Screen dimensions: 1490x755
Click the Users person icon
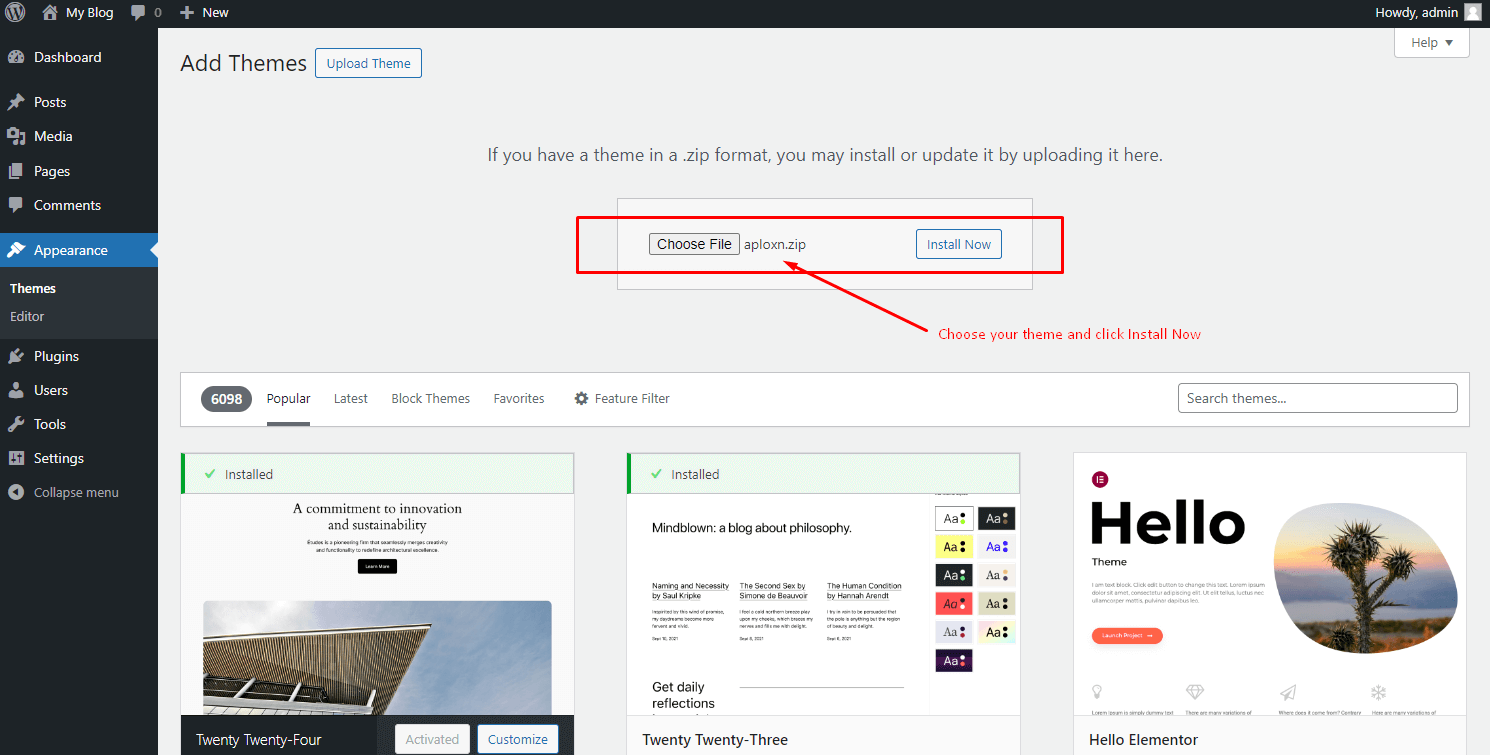[x=16, y=390]
